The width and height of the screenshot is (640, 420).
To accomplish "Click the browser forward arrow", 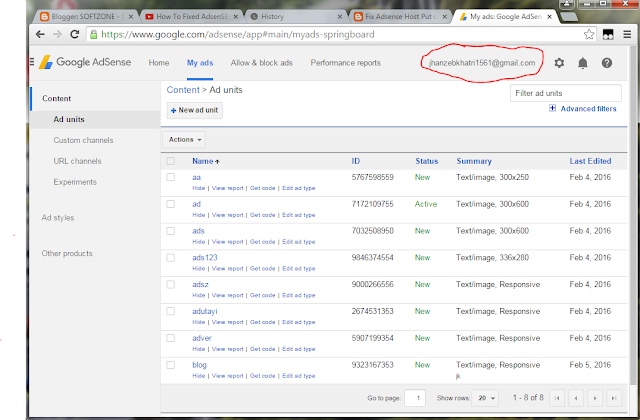I will pyautogui.click(x=57, y=34).
